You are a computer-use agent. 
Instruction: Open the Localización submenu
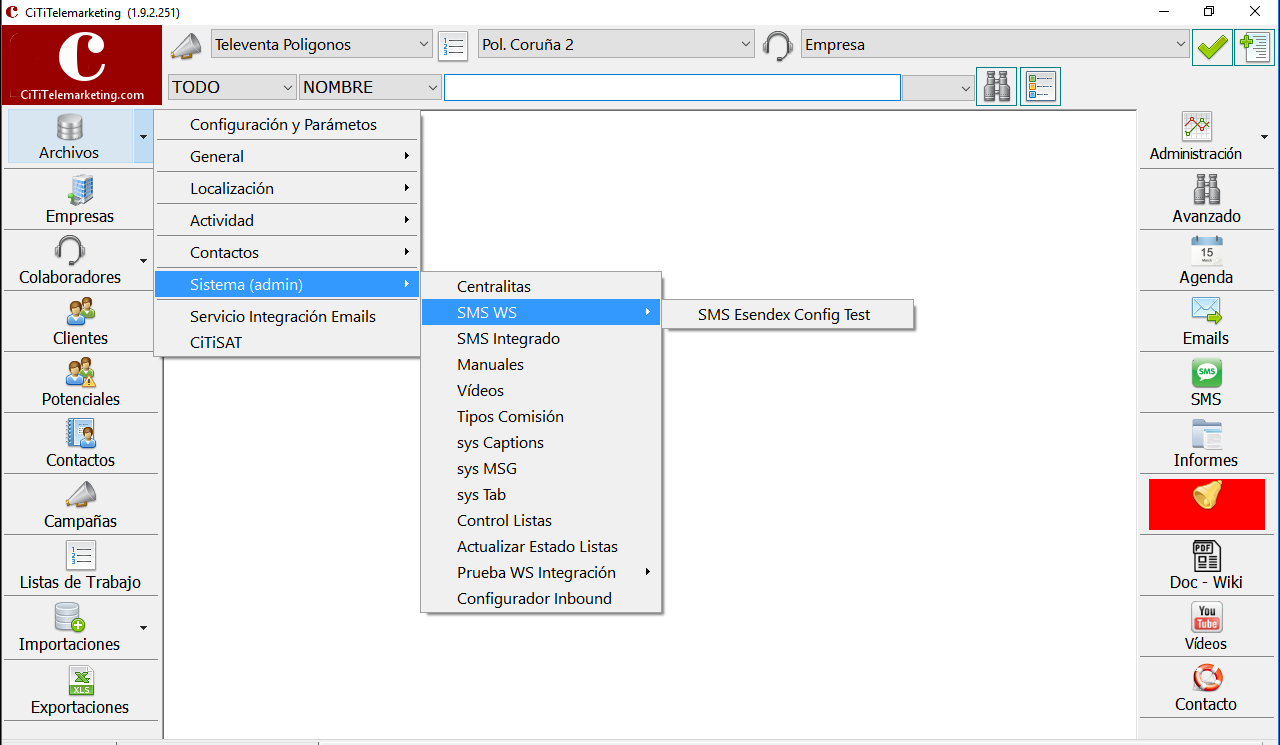point(288,188)
